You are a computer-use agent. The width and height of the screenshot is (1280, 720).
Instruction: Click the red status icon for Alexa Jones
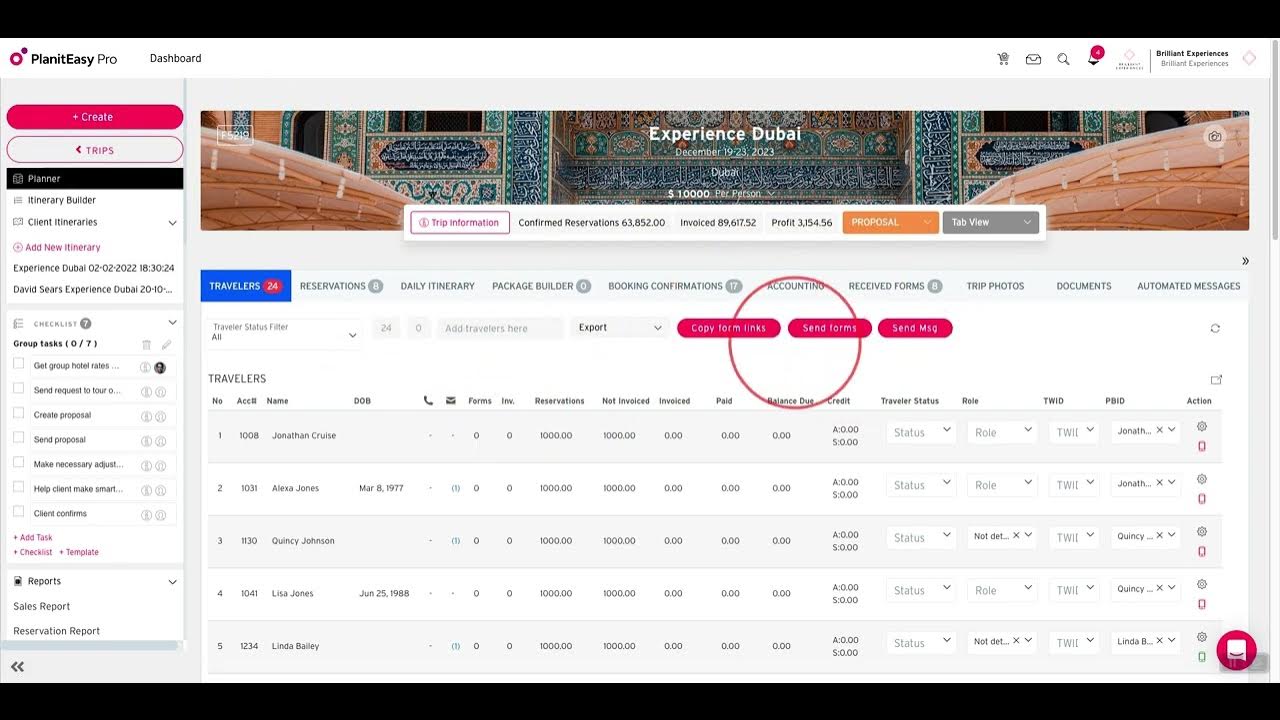[1202, 498]
